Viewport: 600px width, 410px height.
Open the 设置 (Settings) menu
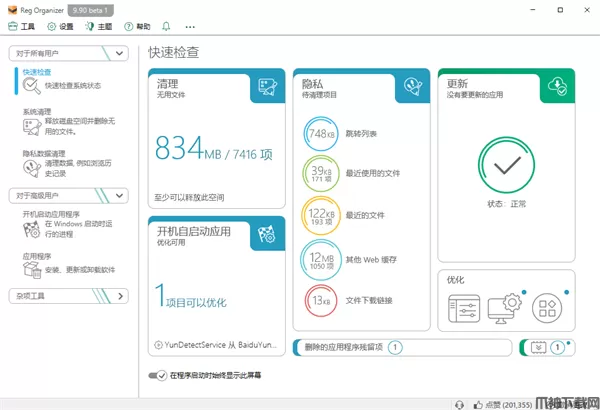[59, 27]
